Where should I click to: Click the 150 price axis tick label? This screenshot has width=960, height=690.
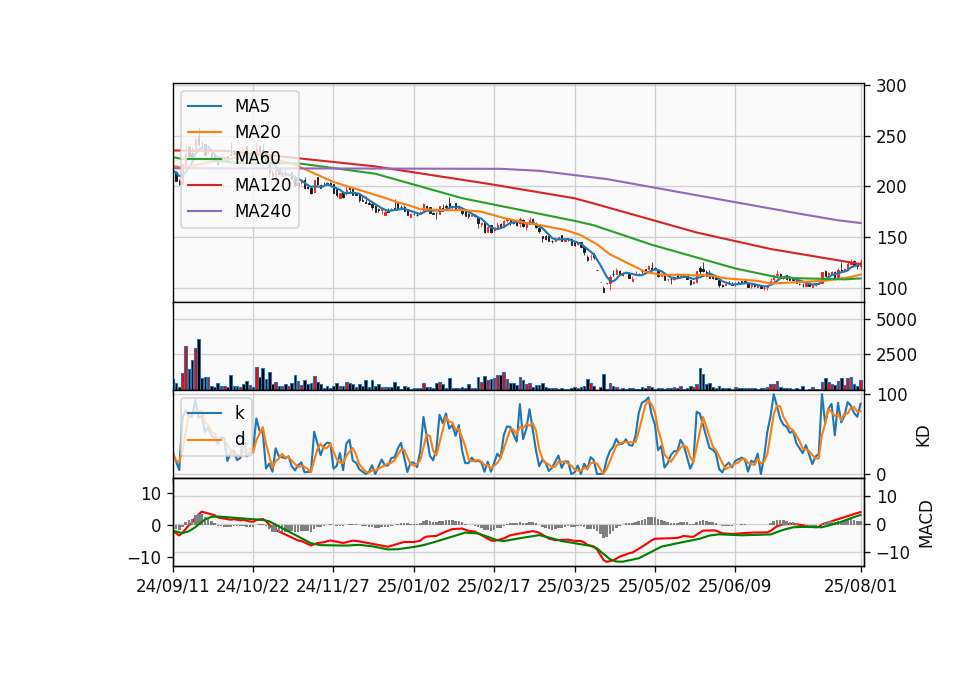click(x=891, y=238)
